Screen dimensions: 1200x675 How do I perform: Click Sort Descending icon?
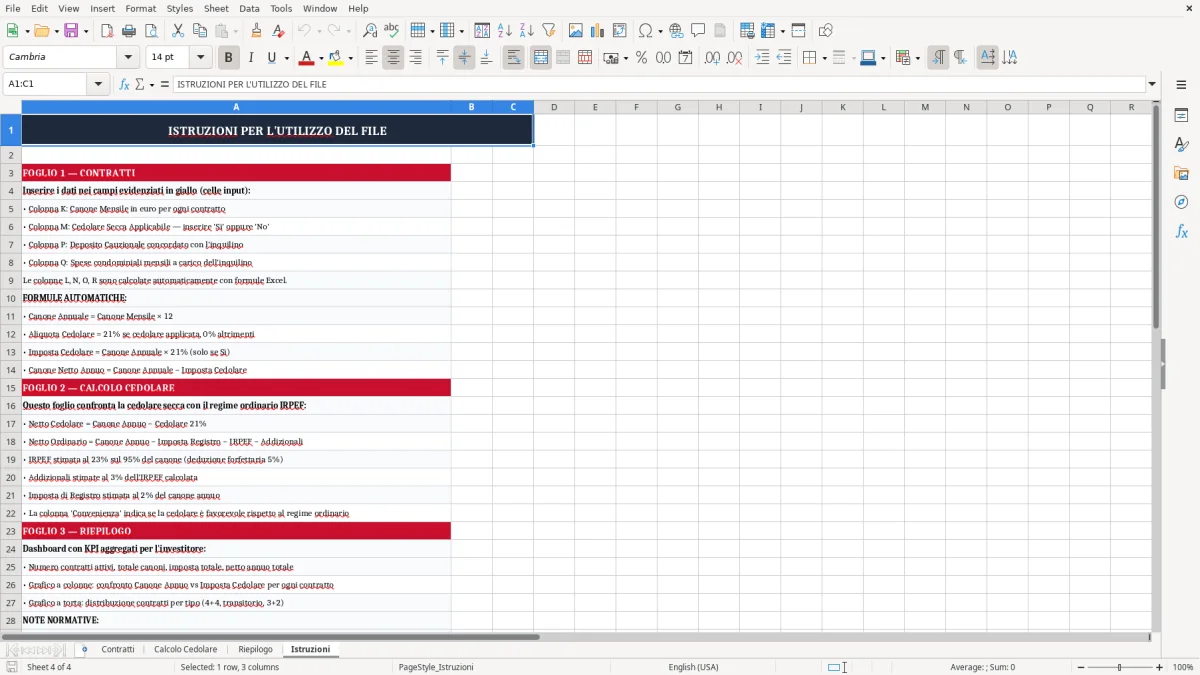(527, 31)
